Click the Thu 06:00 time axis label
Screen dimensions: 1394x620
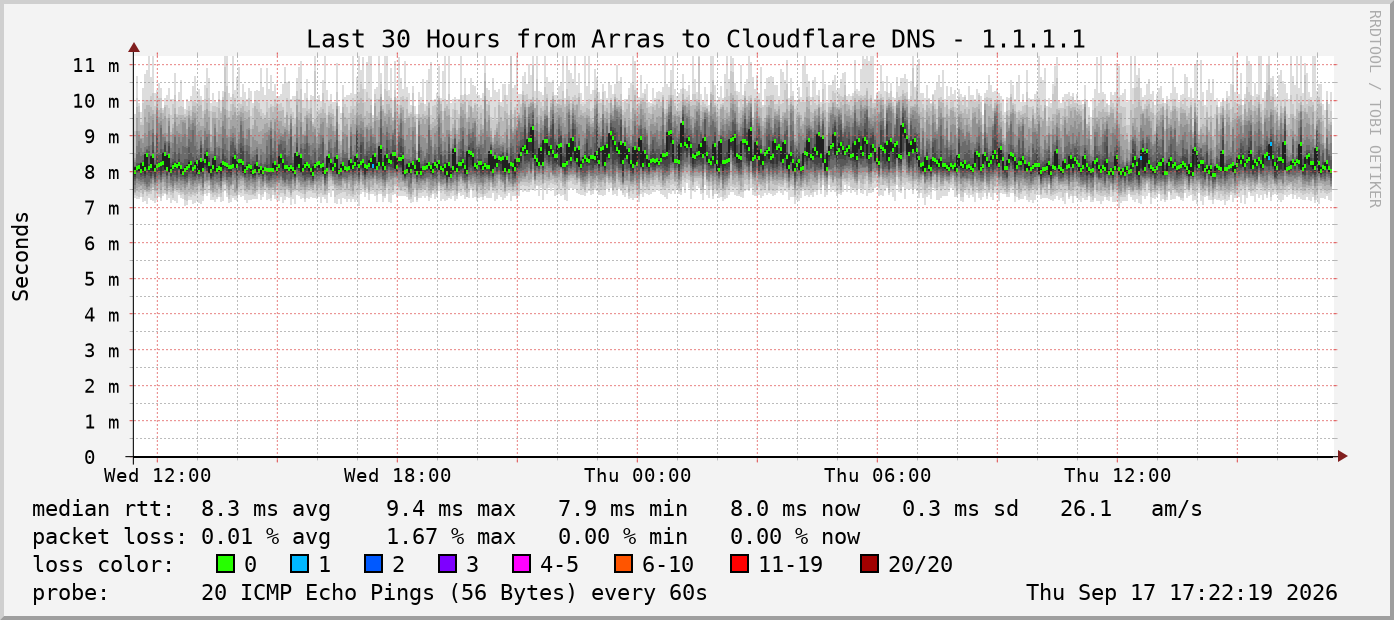pos(878,476)
